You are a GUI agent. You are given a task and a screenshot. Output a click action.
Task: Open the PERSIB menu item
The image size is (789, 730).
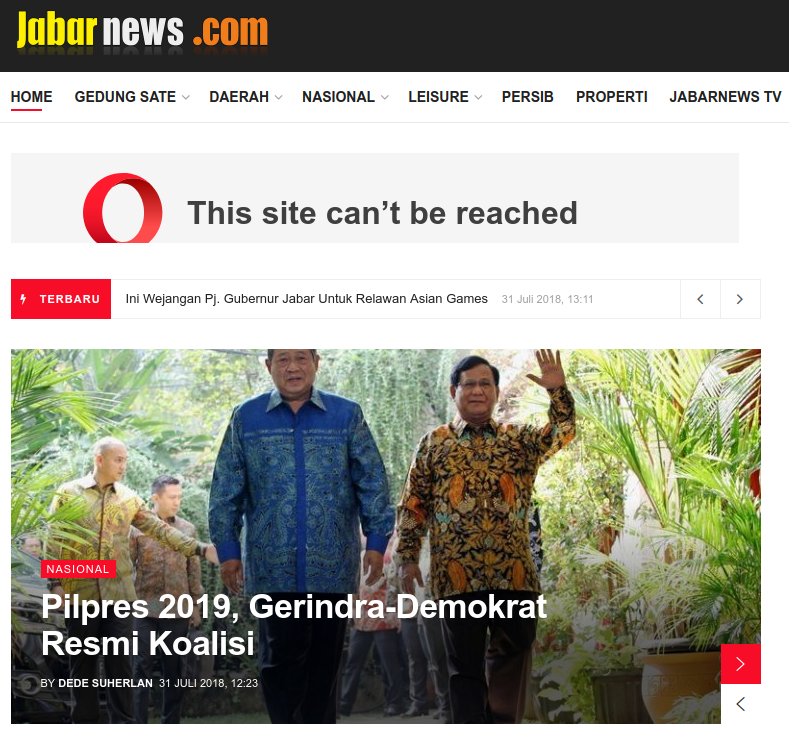pos(527,97)
